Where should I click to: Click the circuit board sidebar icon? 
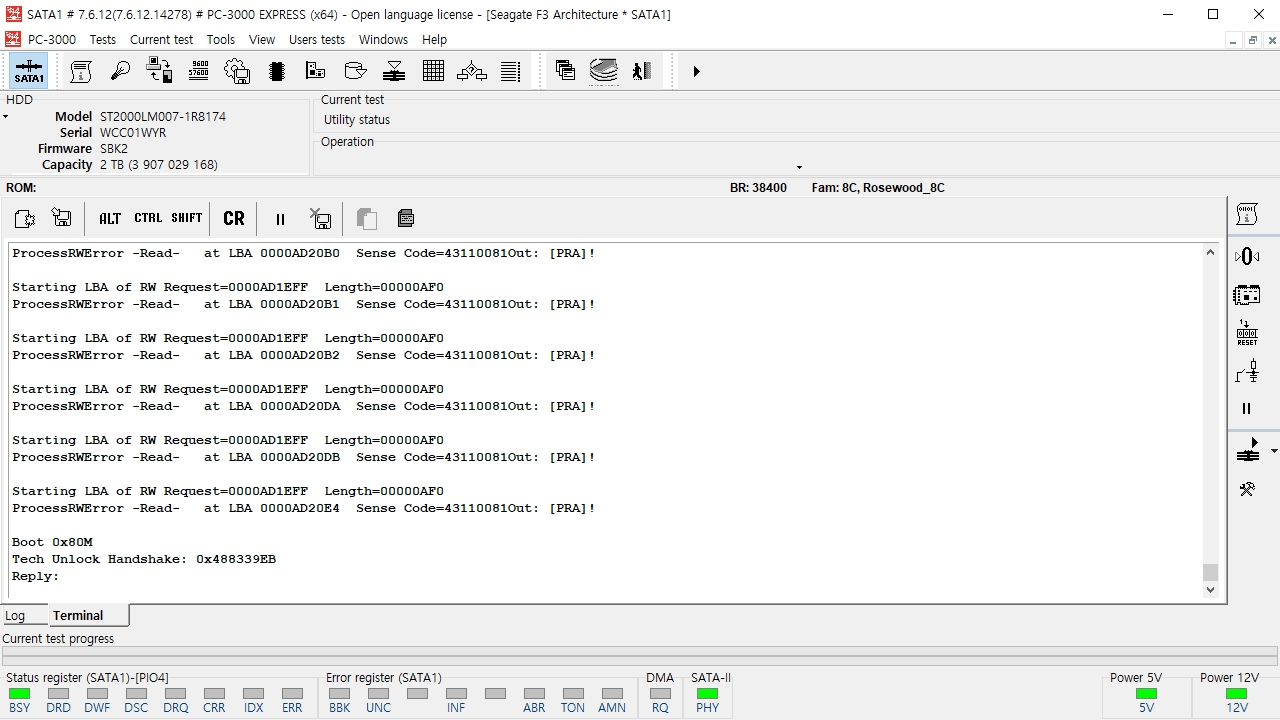pos(1247,295)
